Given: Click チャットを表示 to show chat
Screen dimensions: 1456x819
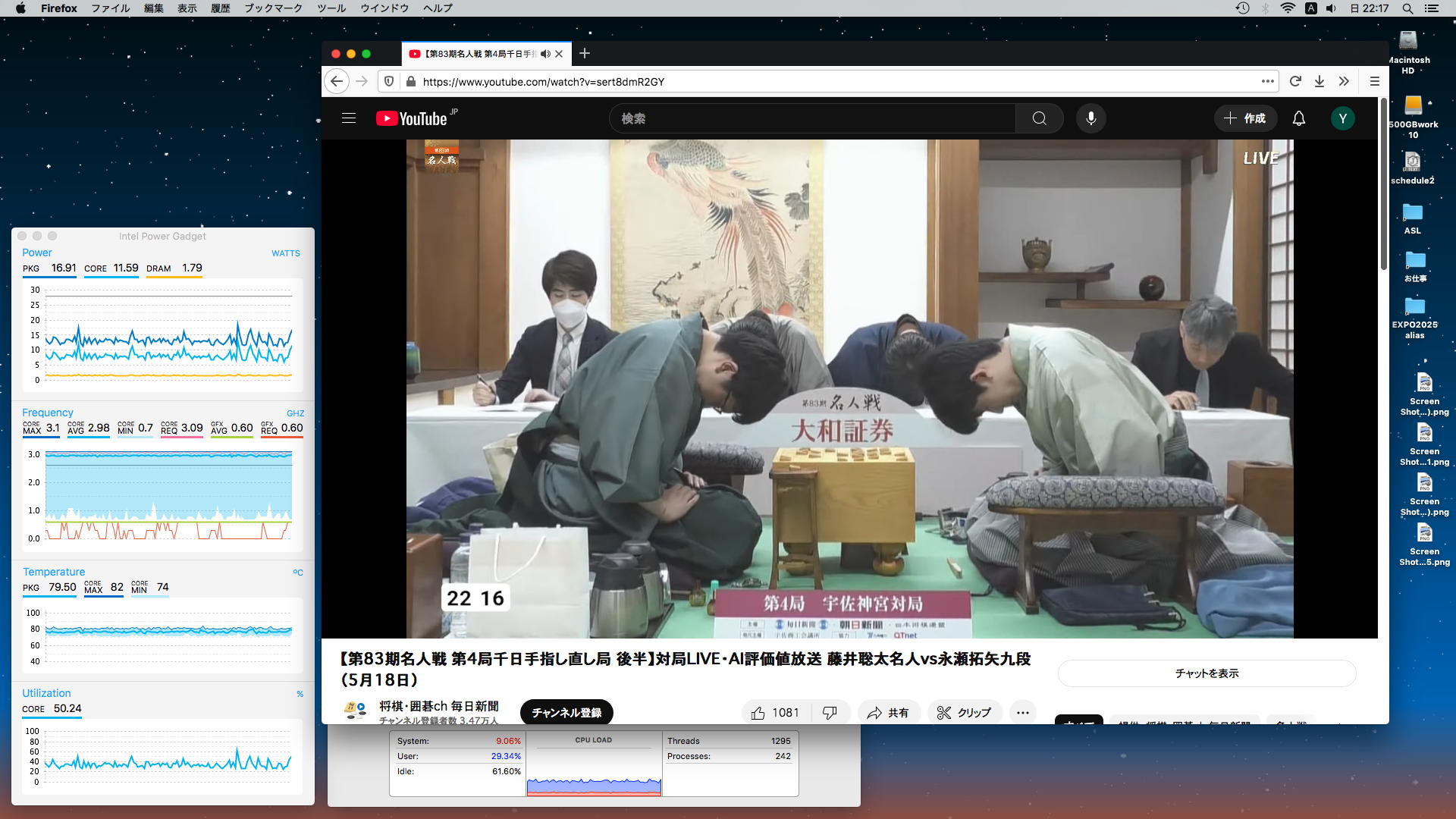Looking at the screenshot, I should point(1207,673).
